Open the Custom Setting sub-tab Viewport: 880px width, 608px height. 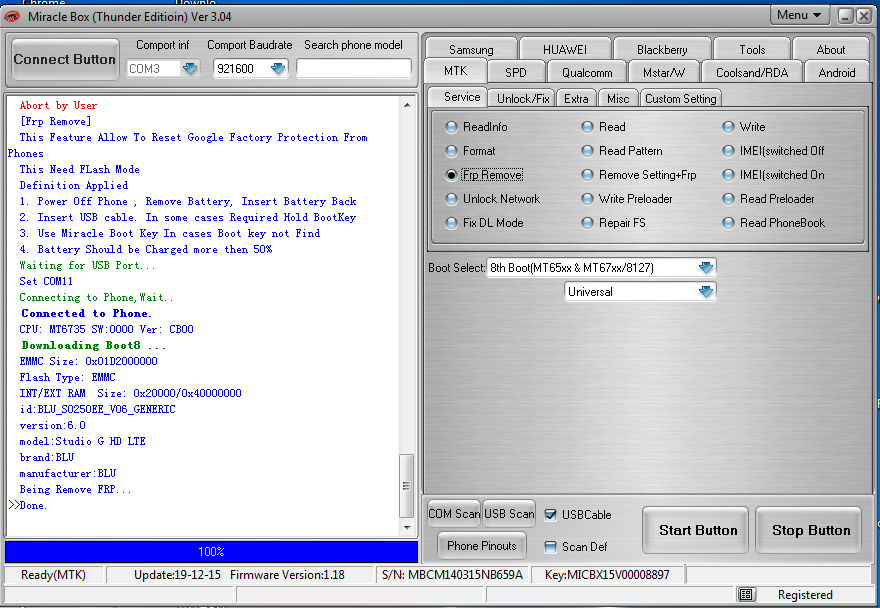point(681,99)
